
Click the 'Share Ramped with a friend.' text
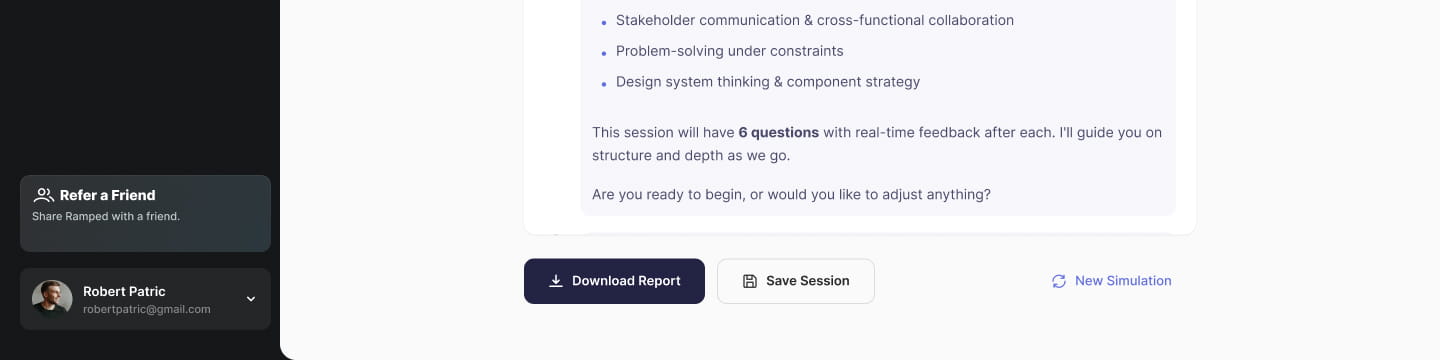click(x=106, y=216)
